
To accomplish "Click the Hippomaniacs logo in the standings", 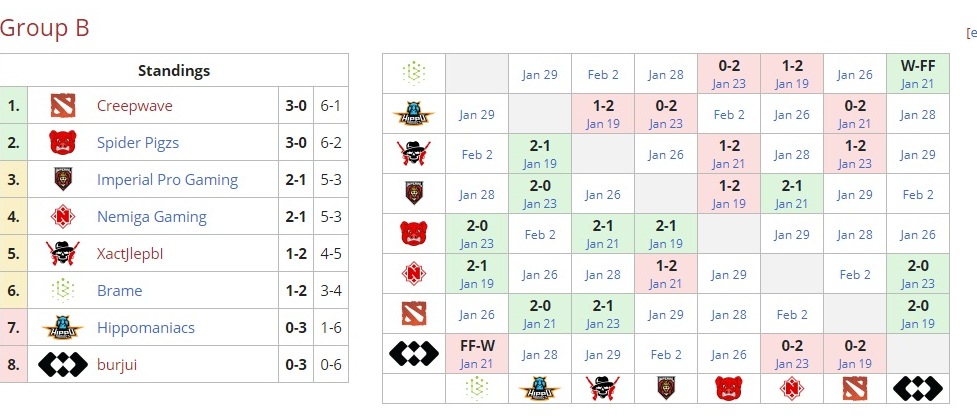I will (x=64, y=327).
